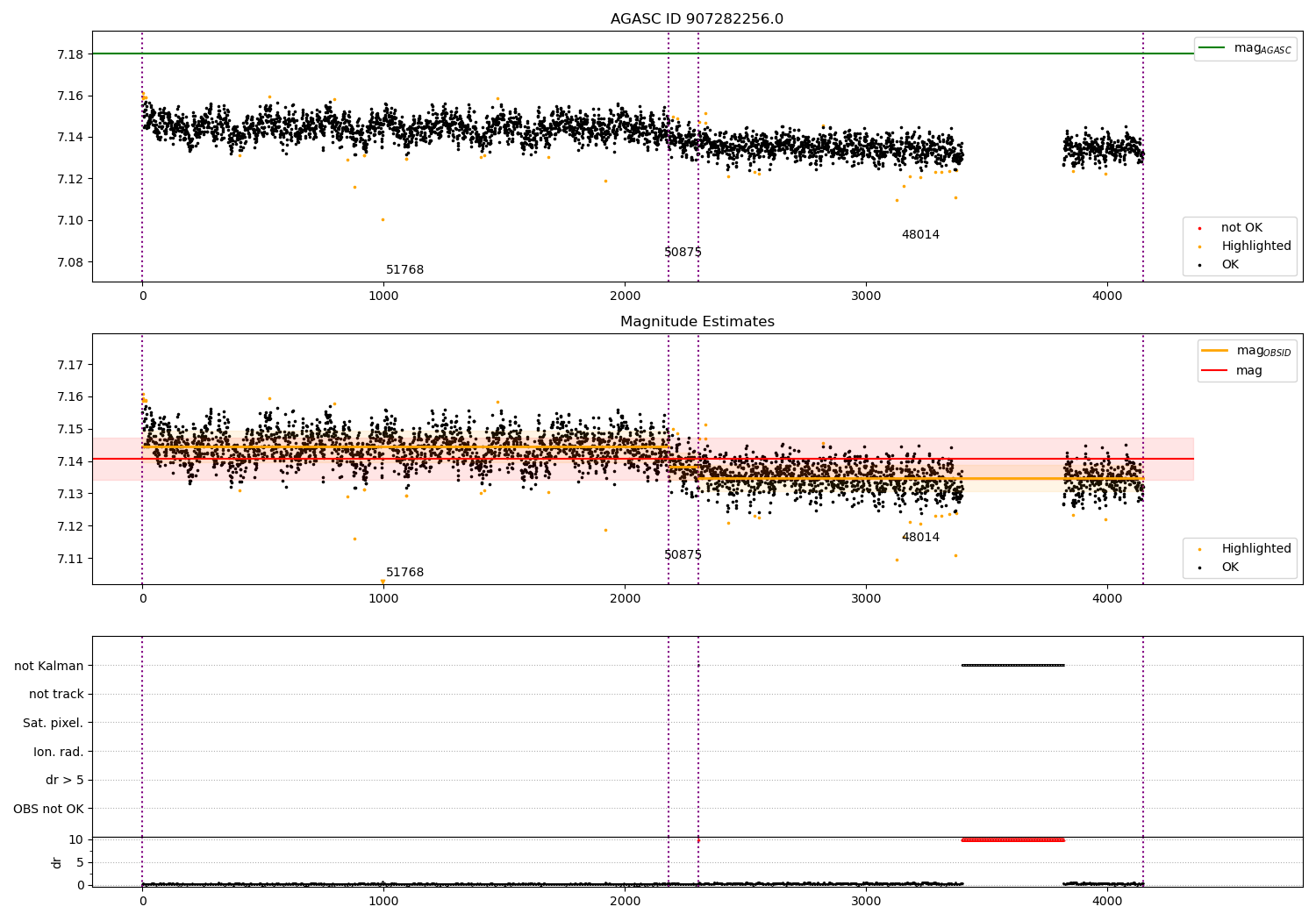Select the 'not OK' legend entry
Image resolution: width=1316 pixels, height=921 pixels.
point(1241,228)
